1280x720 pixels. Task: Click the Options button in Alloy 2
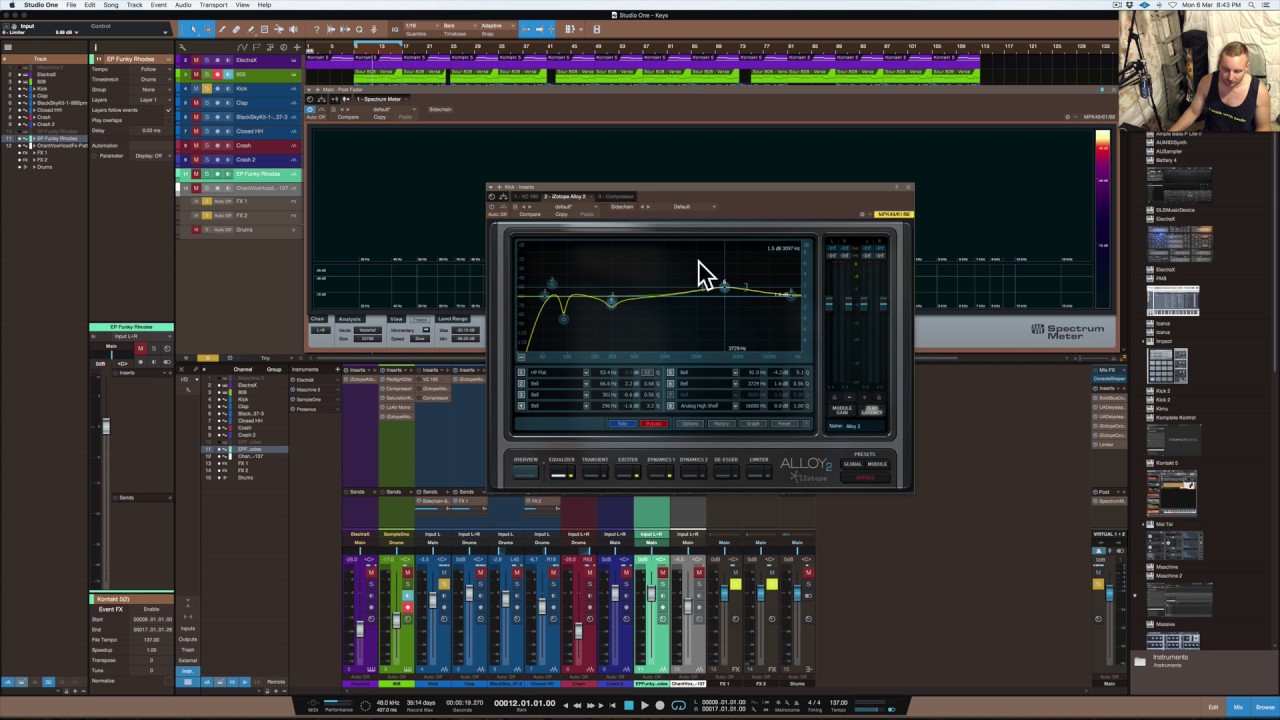690,424
